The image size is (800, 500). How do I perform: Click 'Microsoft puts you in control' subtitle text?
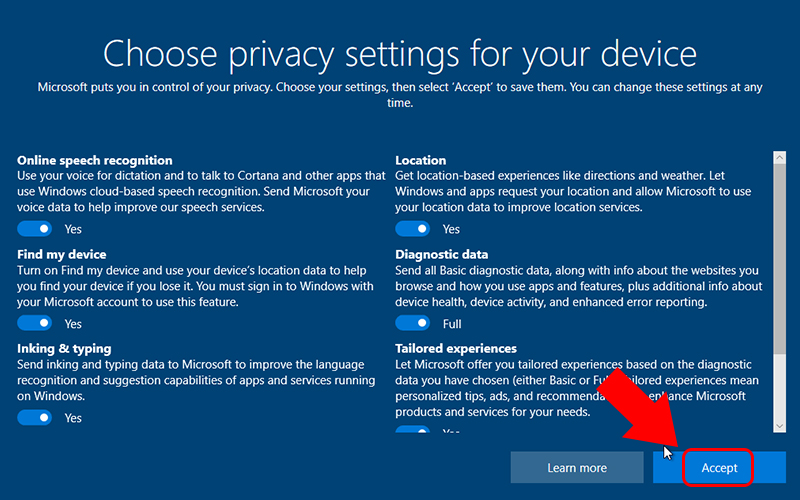[400, 95]
